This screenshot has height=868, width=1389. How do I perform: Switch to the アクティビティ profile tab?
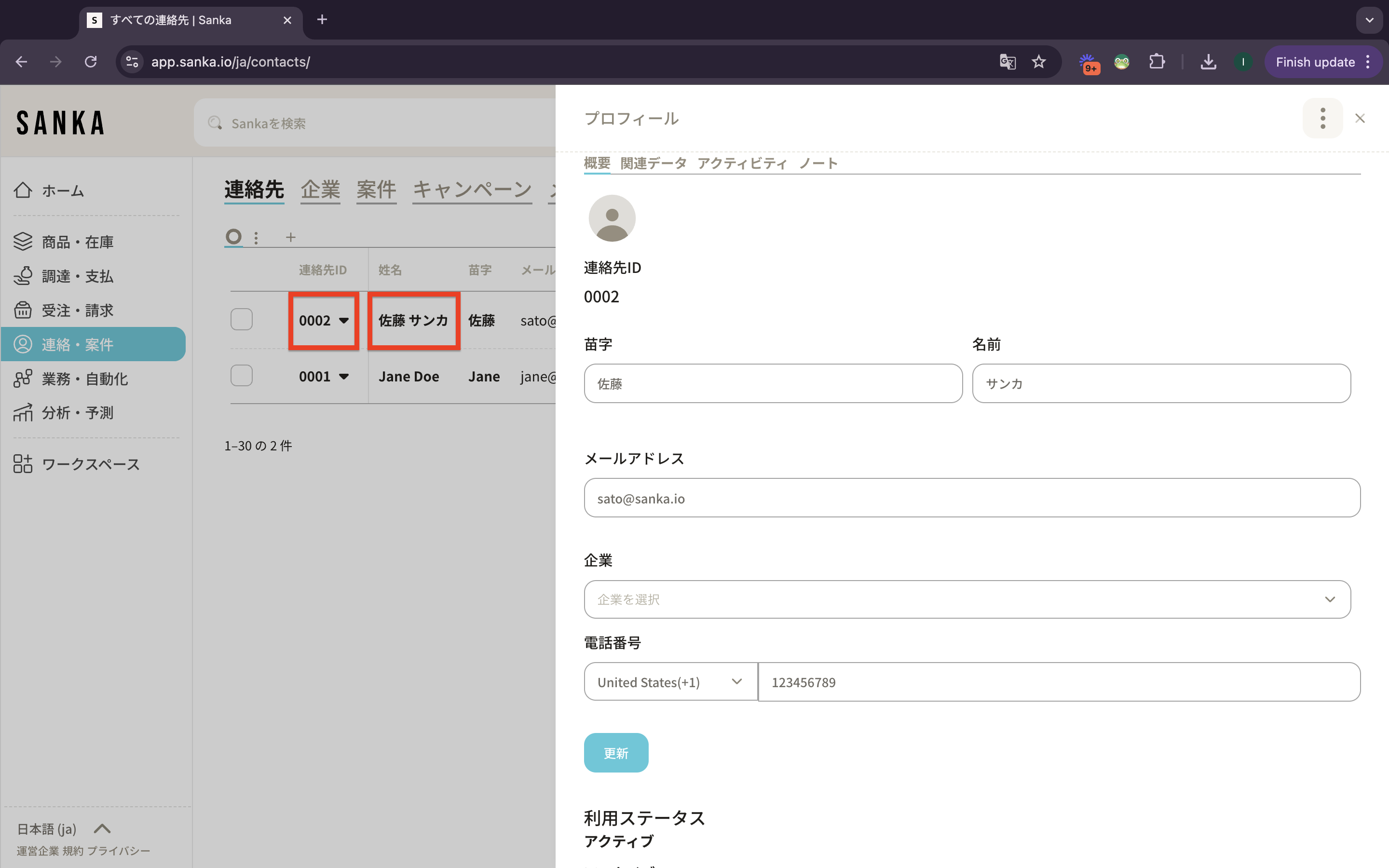tap(742, 163)
